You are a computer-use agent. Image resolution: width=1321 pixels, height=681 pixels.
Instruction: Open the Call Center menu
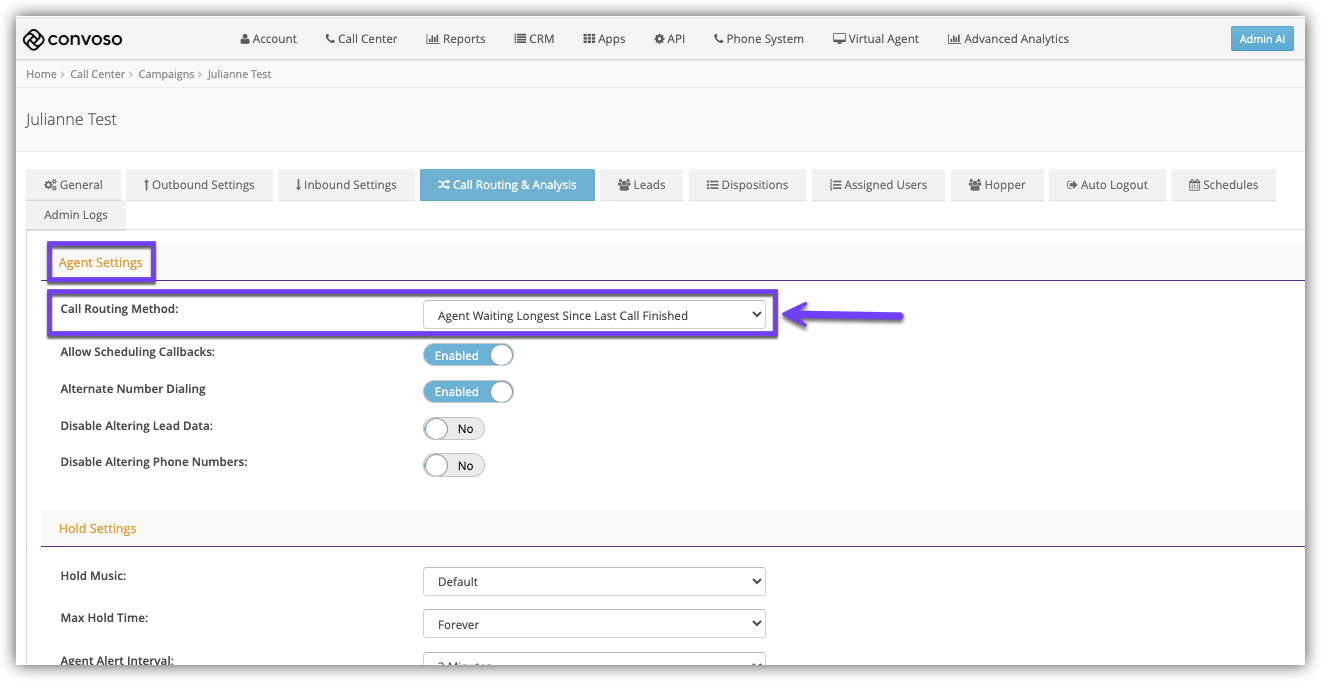click(361, 39)
